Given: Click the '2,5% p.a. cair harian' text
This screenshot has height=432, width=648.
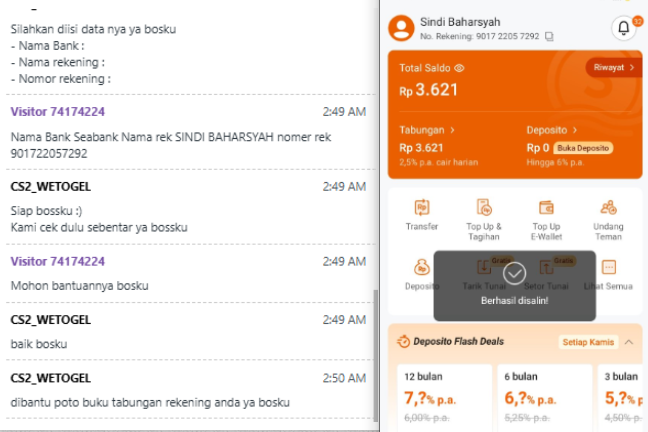Looking at the screenshot, I should [x=438, y=162].
